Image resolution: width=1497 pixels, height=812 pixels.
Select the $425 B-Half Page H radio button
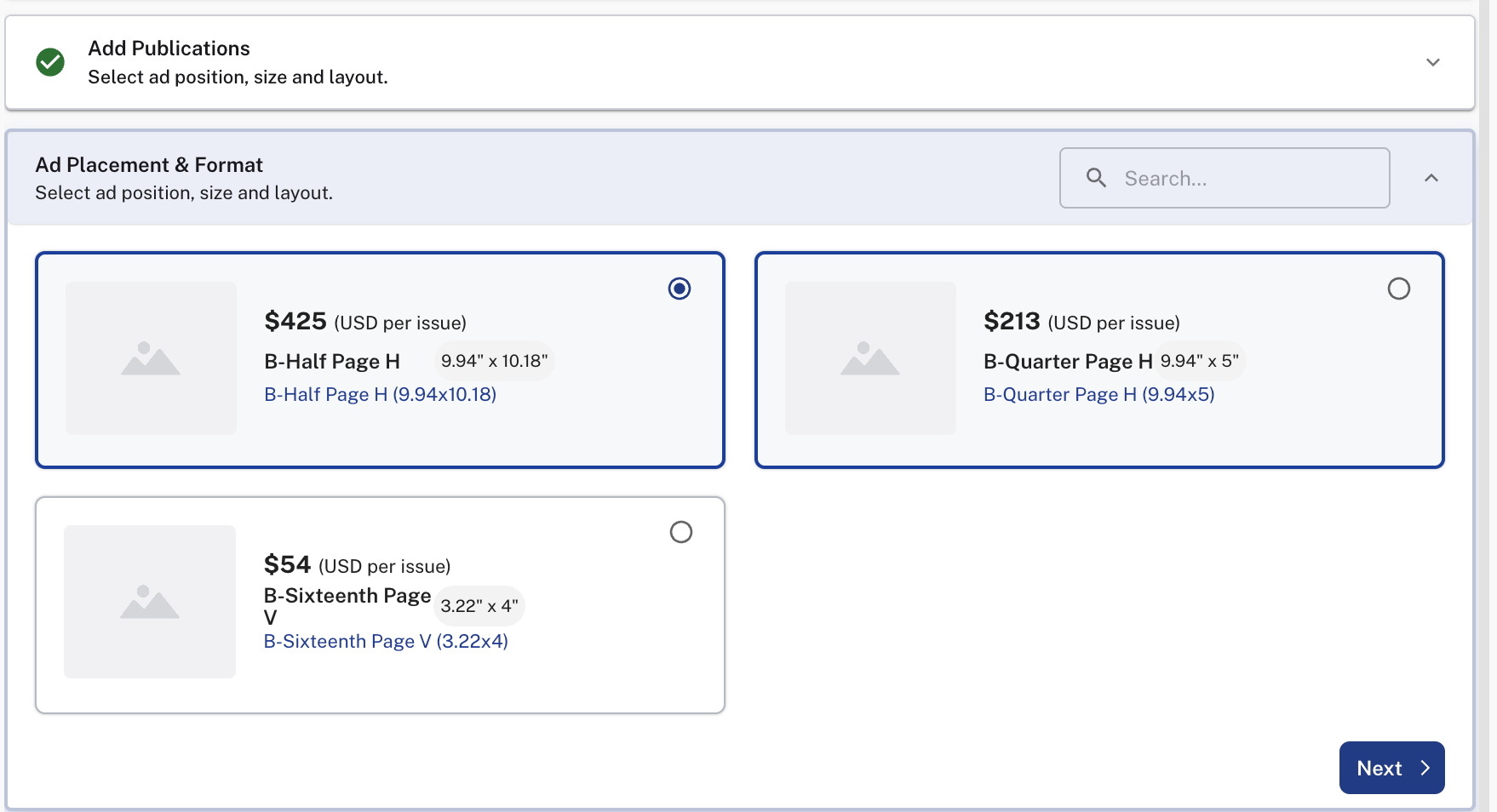pos(679,289)
